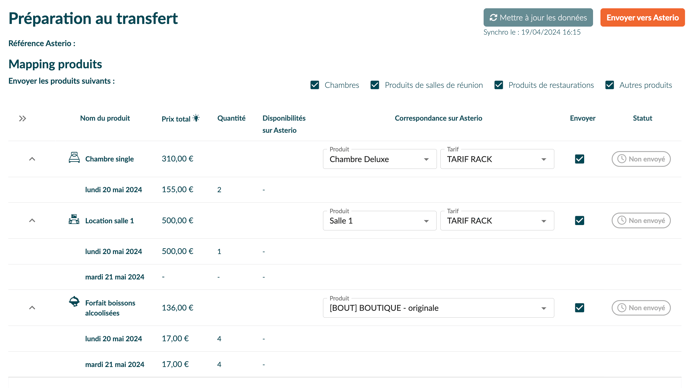Image resolution: width=688 pixels, height=388 pixels.
Task: Click Correspondance sur Asterio column header
Action: (438, 118)
